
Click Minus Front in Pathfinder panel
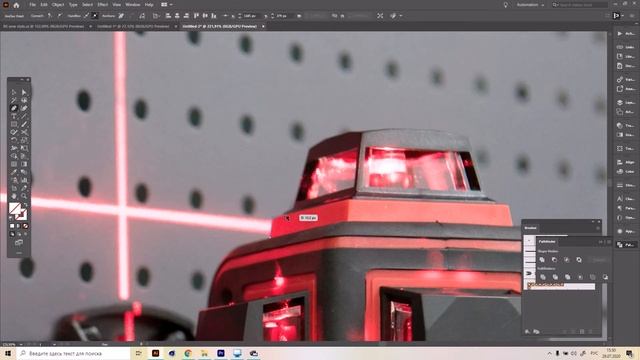[554, 260]
